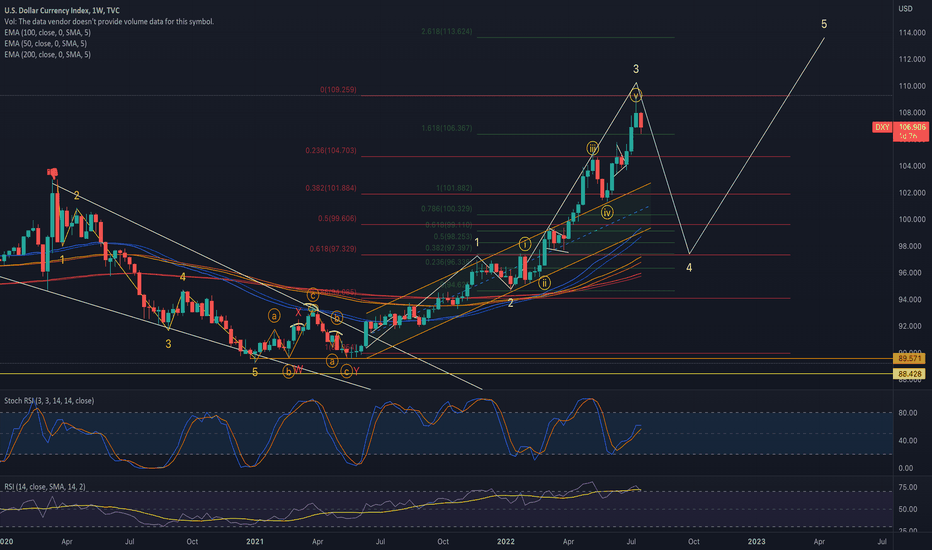Viewport: 932px width, 550px height.
Task: Click the circled iv sub-wave label
Action: click(x=606, y=212)
